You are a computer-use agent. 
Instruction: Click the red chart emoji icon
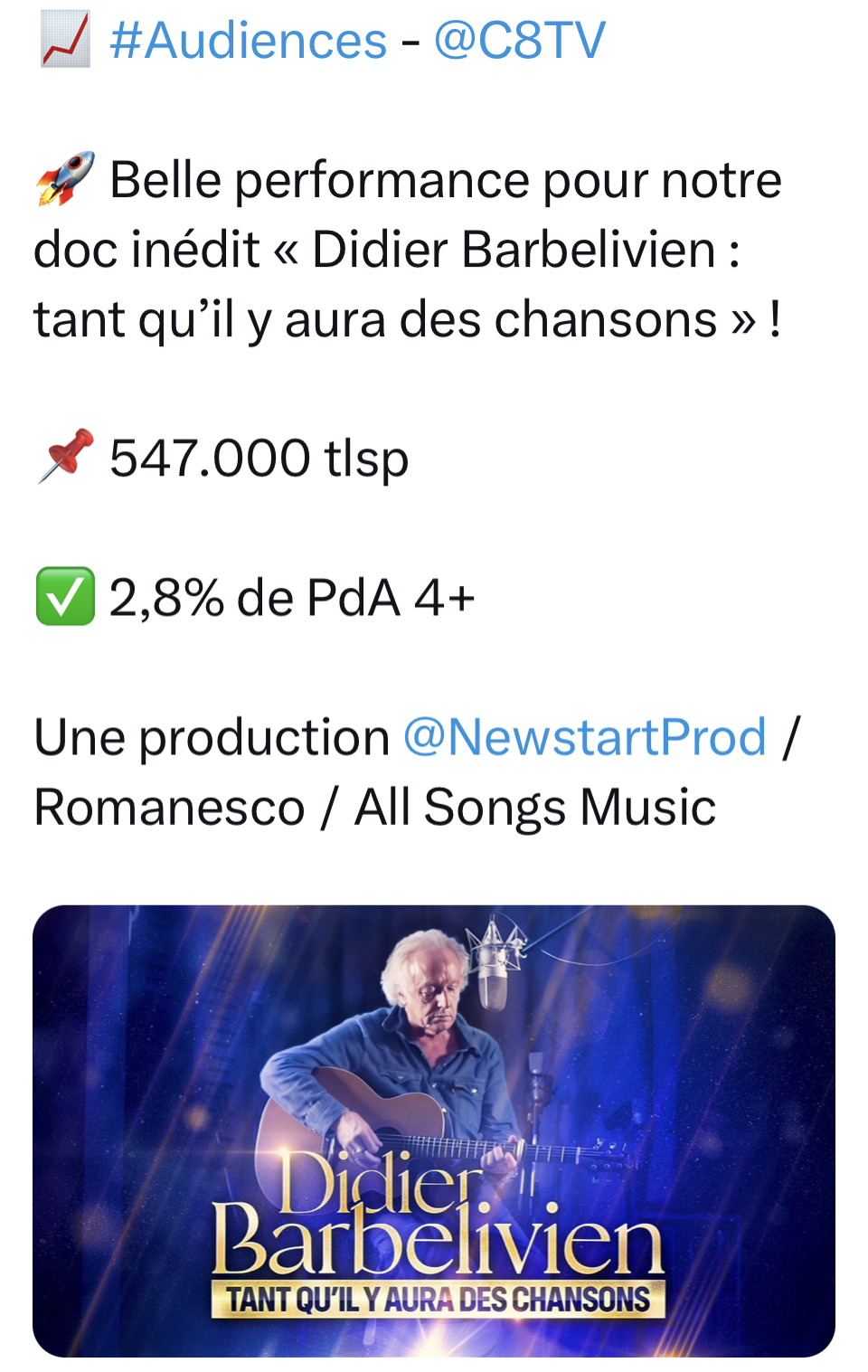pos(65,41)
